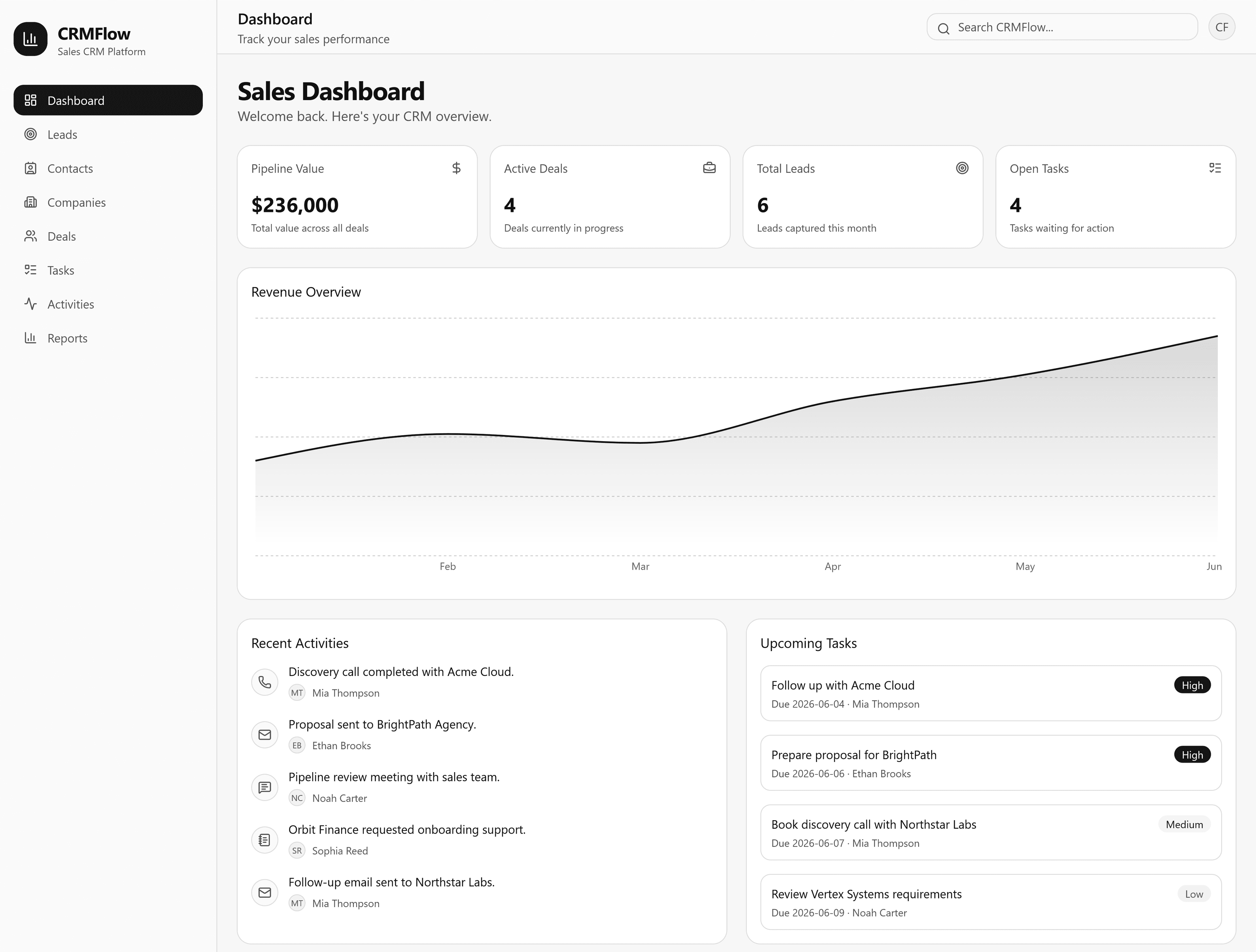Open Review Vertex Systems requirements task
1256x952 pixels.
pyautogui.click(x=991, y=902)
